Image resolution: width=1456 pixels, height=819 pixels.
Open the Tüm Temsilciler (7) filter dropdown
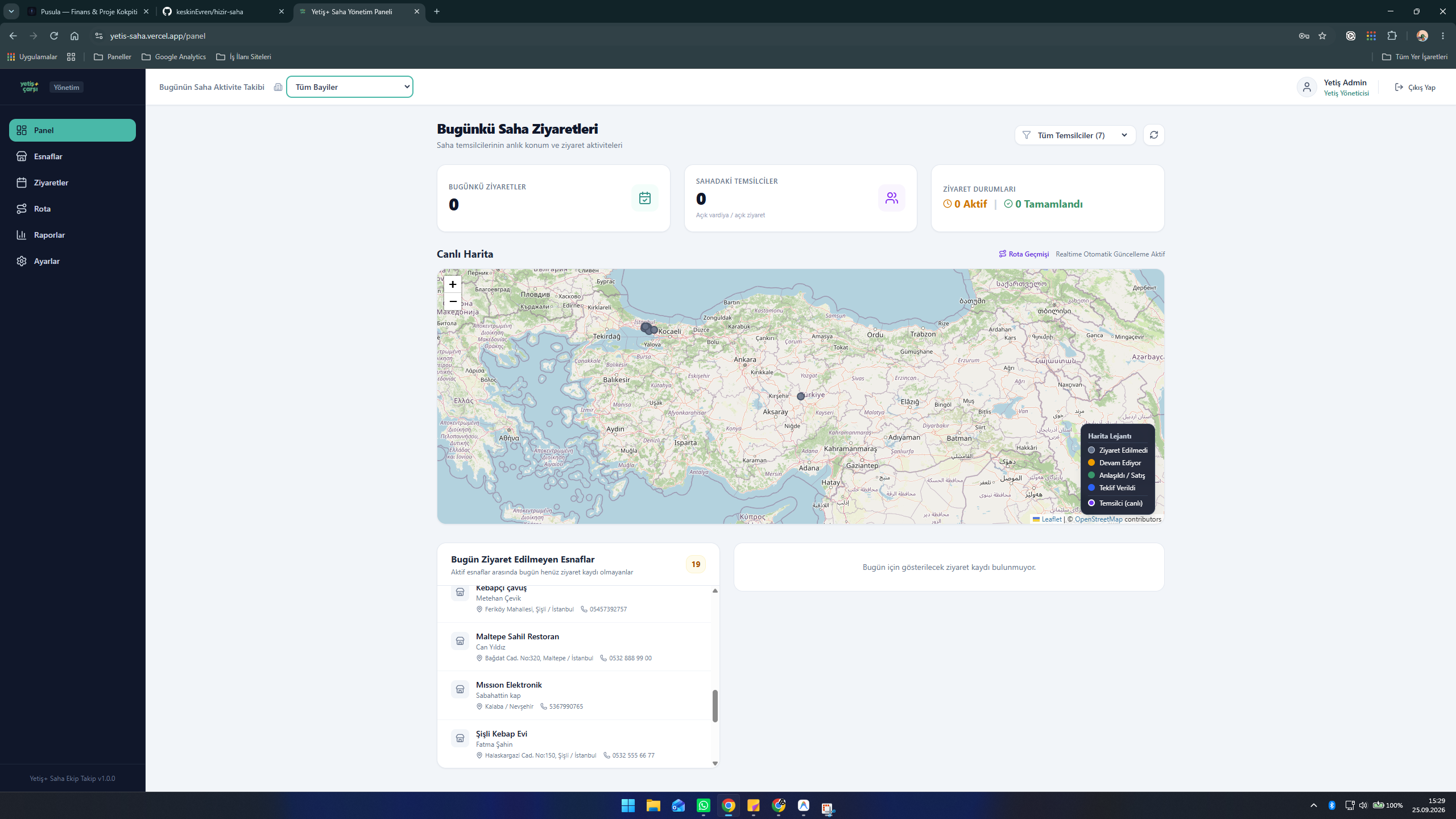click(1075, 135)
